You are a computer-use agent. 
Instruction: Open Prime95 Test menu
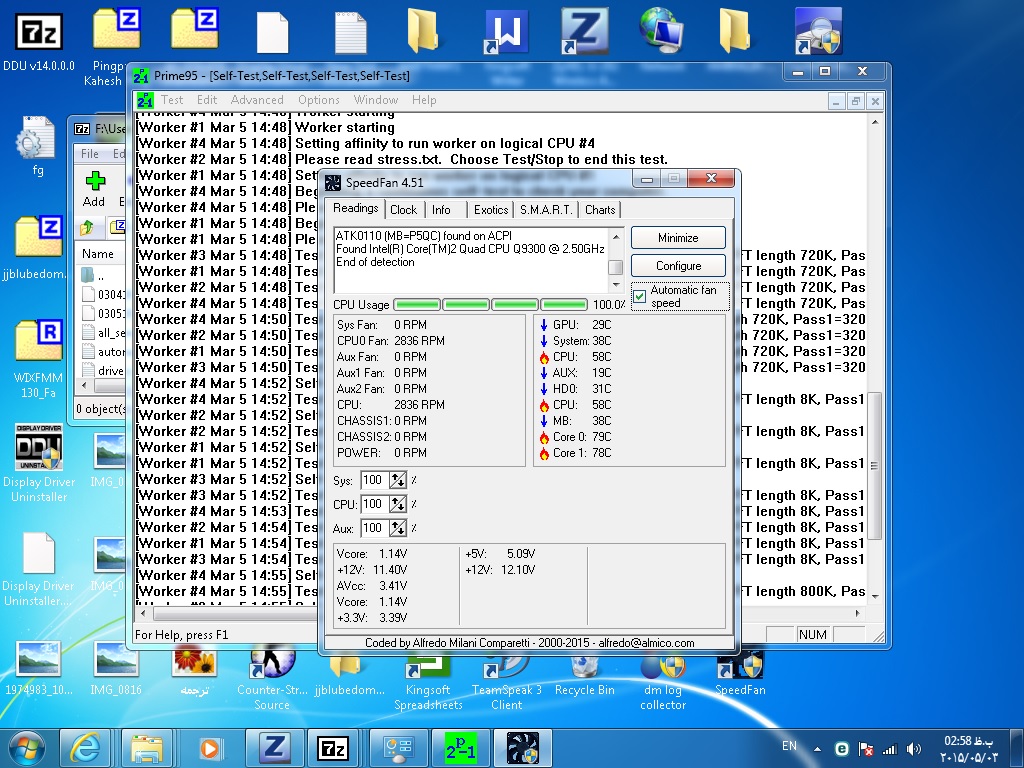[x=172, y=100]
